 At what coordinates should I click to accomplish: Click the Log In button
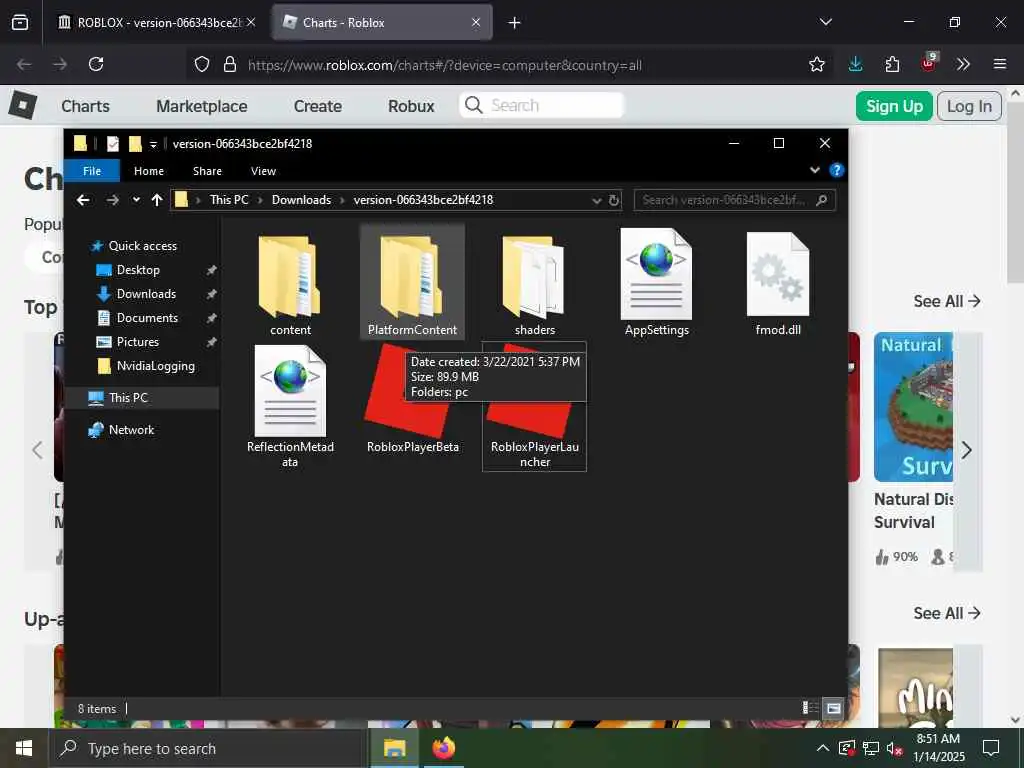(x=969, y=106)
